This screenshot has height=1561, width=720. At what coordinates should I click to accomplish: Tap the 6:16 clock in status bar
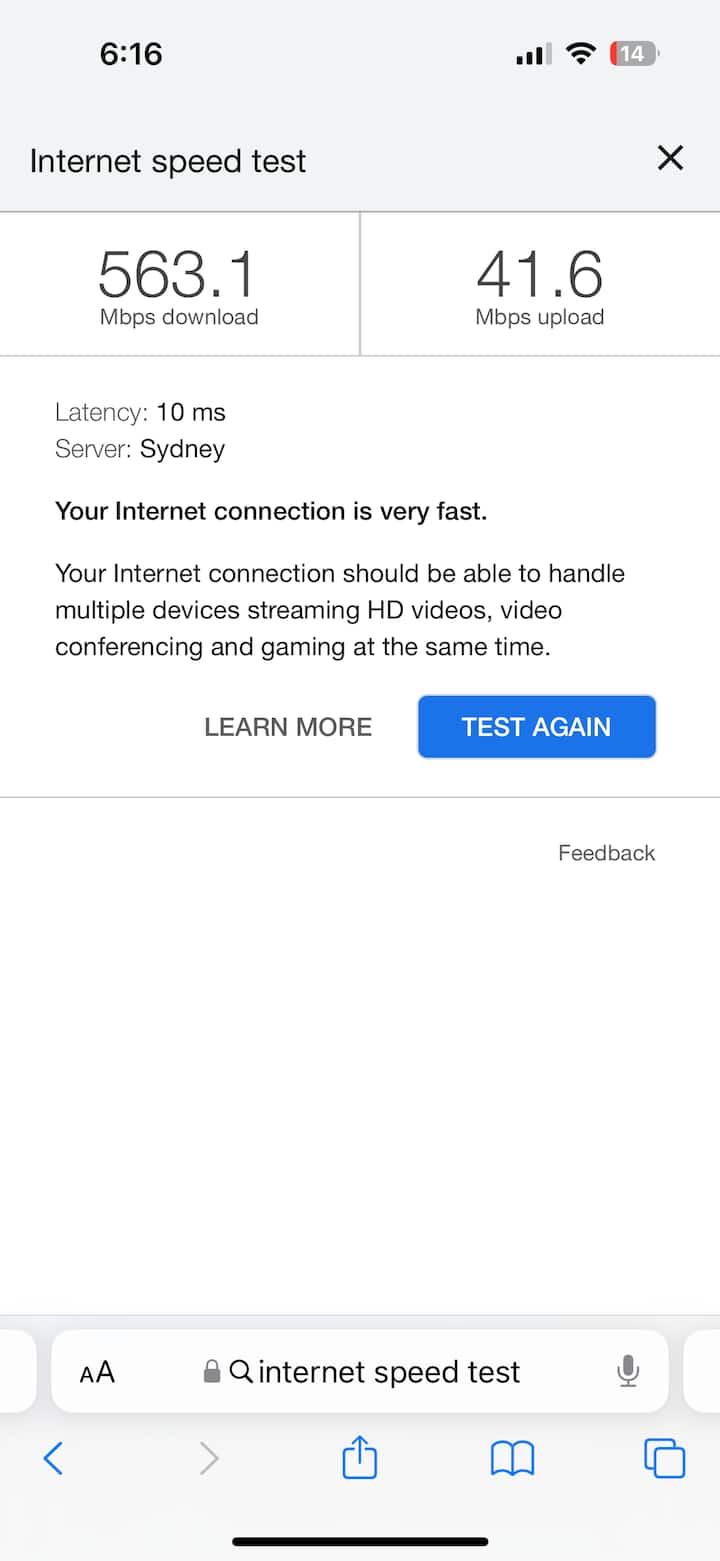click(131, 54)
